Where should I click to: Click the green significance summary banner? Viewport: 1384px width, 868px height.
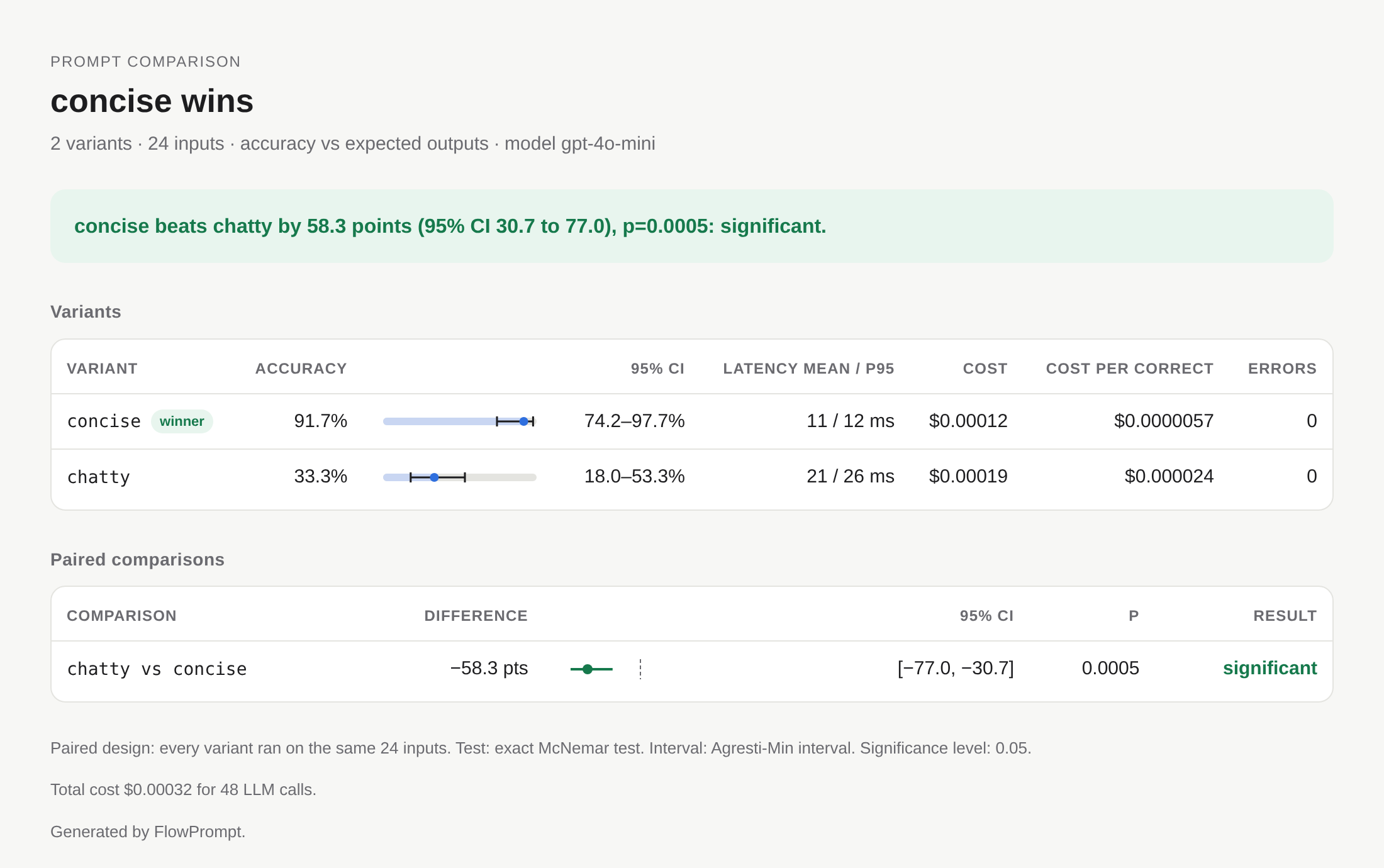coord(691,226)
